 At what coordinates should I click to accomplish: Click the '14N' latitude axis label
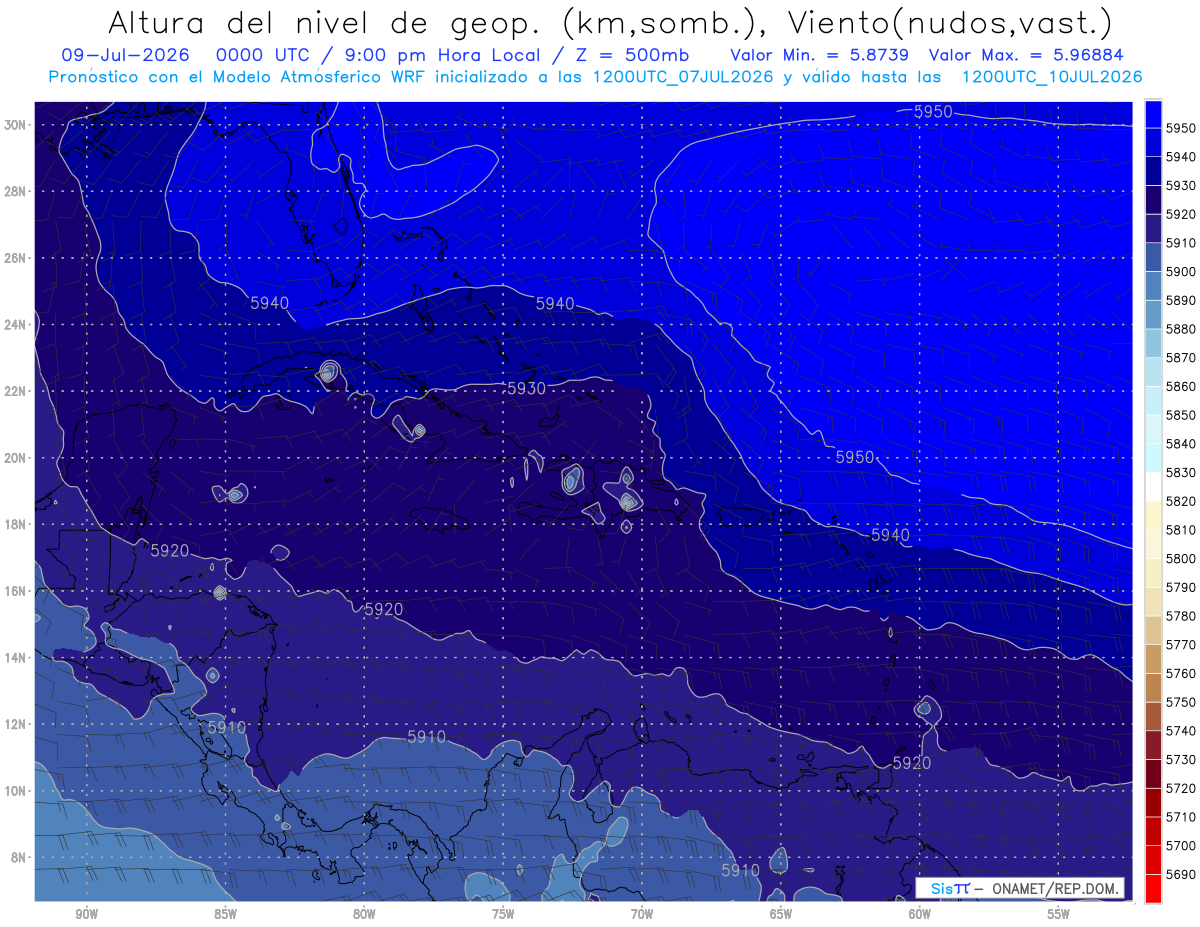pos(14,657)
